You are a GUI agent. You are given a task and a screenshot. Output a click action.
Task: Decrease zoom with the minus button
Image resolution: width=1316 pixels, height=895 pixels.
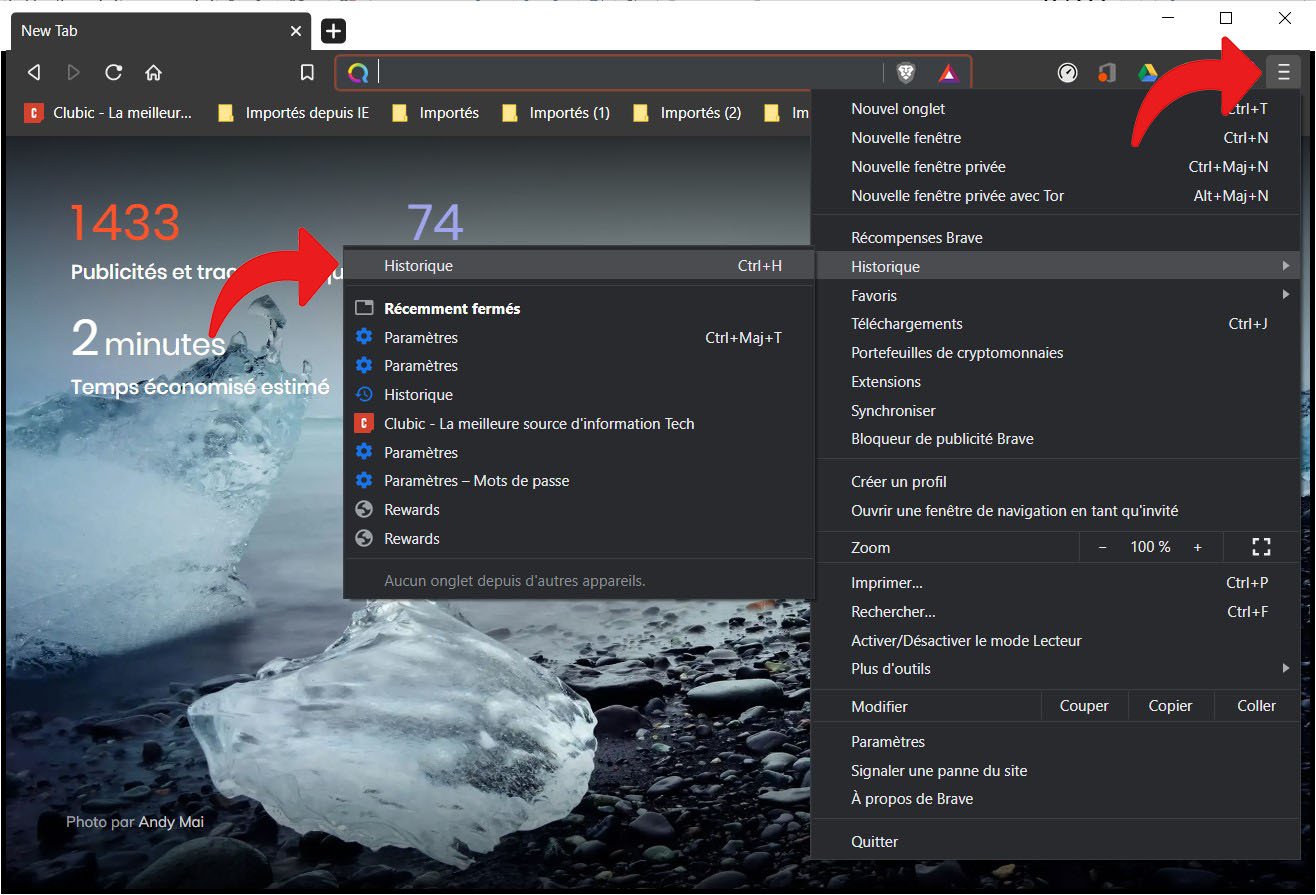click(1102, 547)
